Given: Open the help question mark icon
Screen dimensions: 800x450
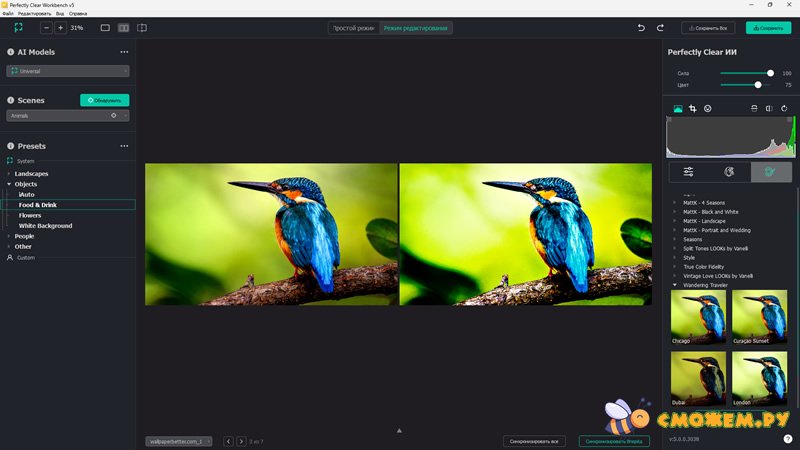Looking at the screenshot, I should pyautogui.click(x=788, y=439).
